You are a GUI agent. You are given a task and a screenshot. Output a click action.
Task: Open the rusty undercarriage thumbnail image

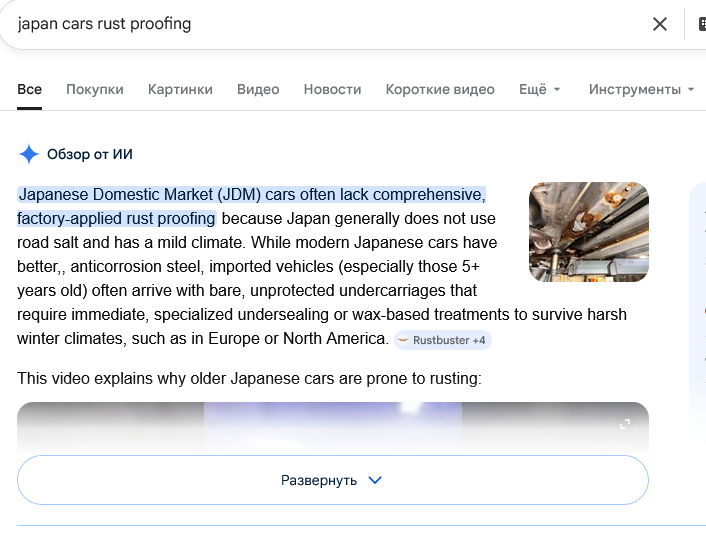pos(588,232)
